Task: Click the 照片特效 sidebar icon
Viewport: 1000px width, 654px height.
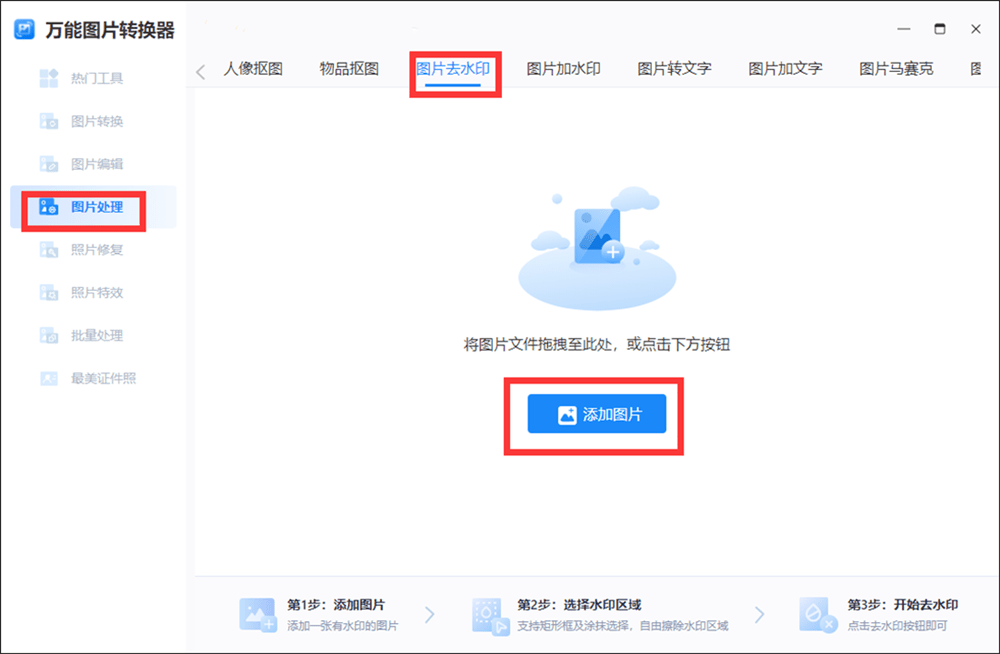Action: [48, 292]
